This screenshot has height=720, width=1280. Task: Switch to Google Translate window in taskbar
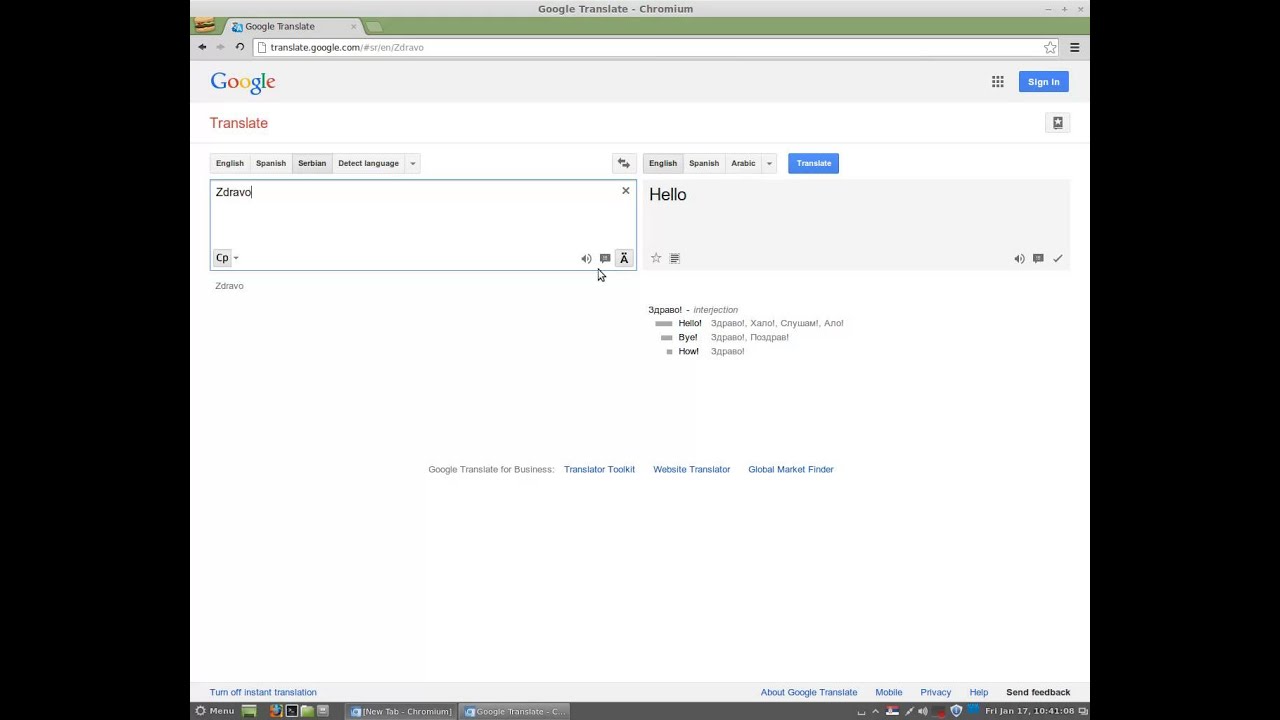516,711
